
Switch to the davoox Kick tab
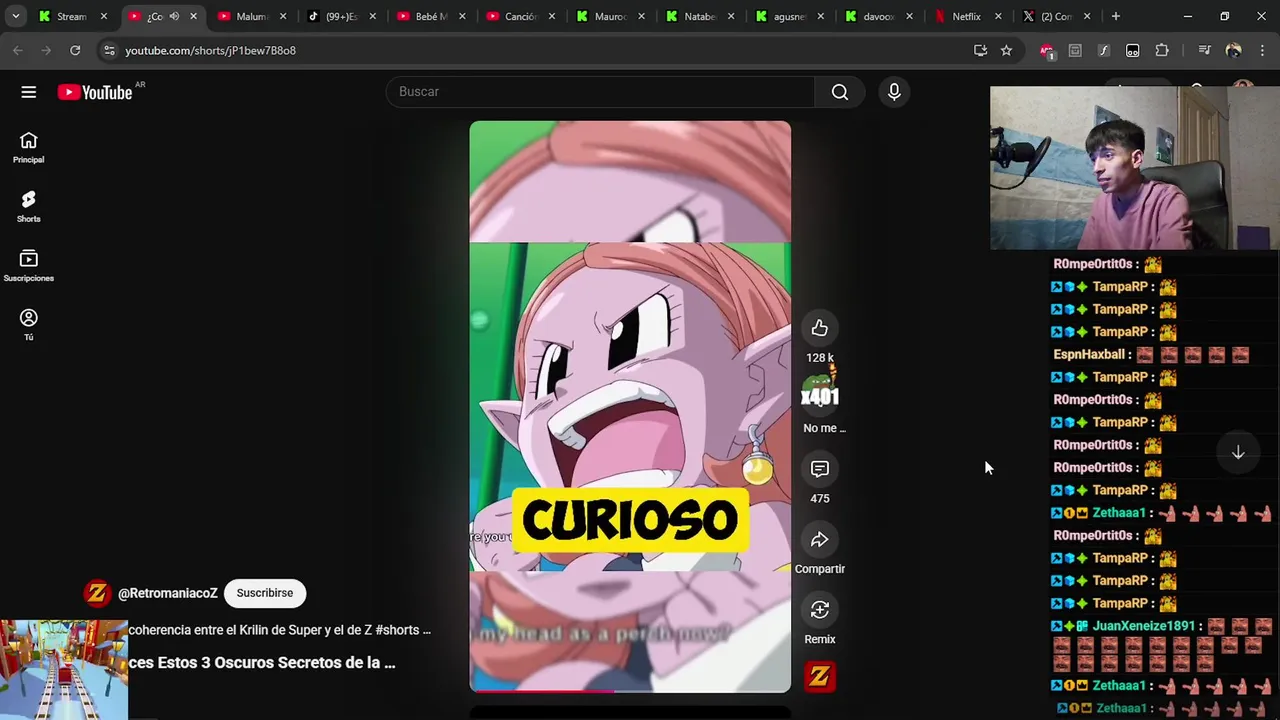pyautogui.click(x=877, y=16)
